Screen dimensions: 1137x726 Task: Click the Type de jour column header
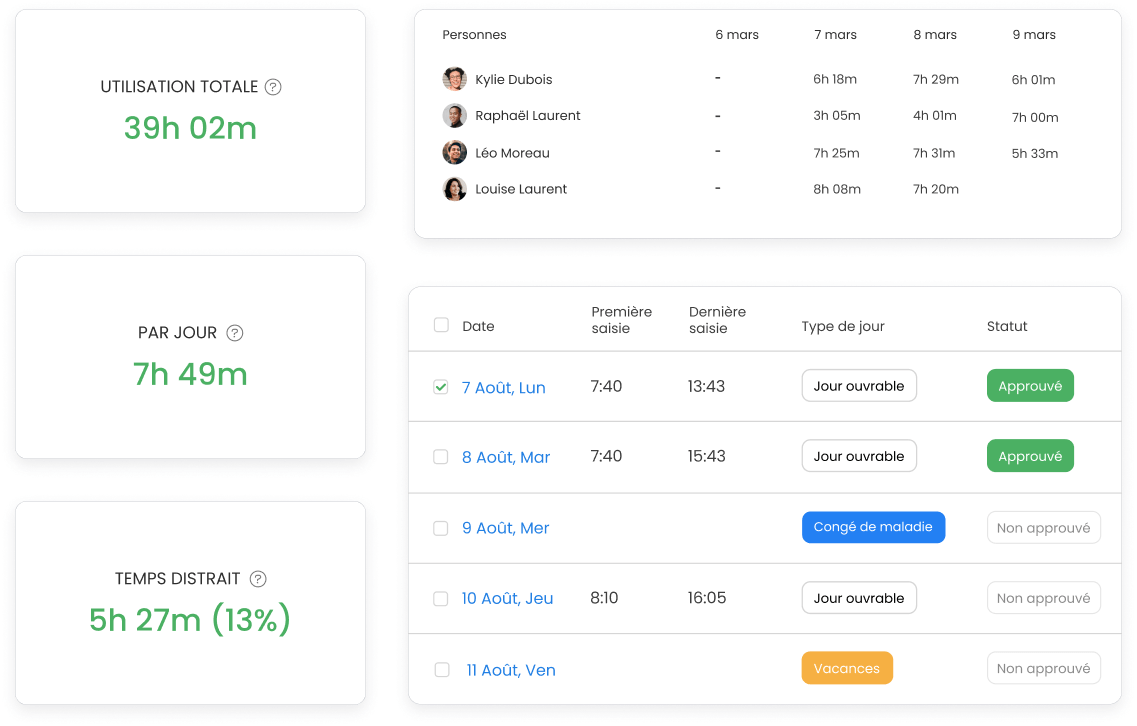click(x=843, y=326)
